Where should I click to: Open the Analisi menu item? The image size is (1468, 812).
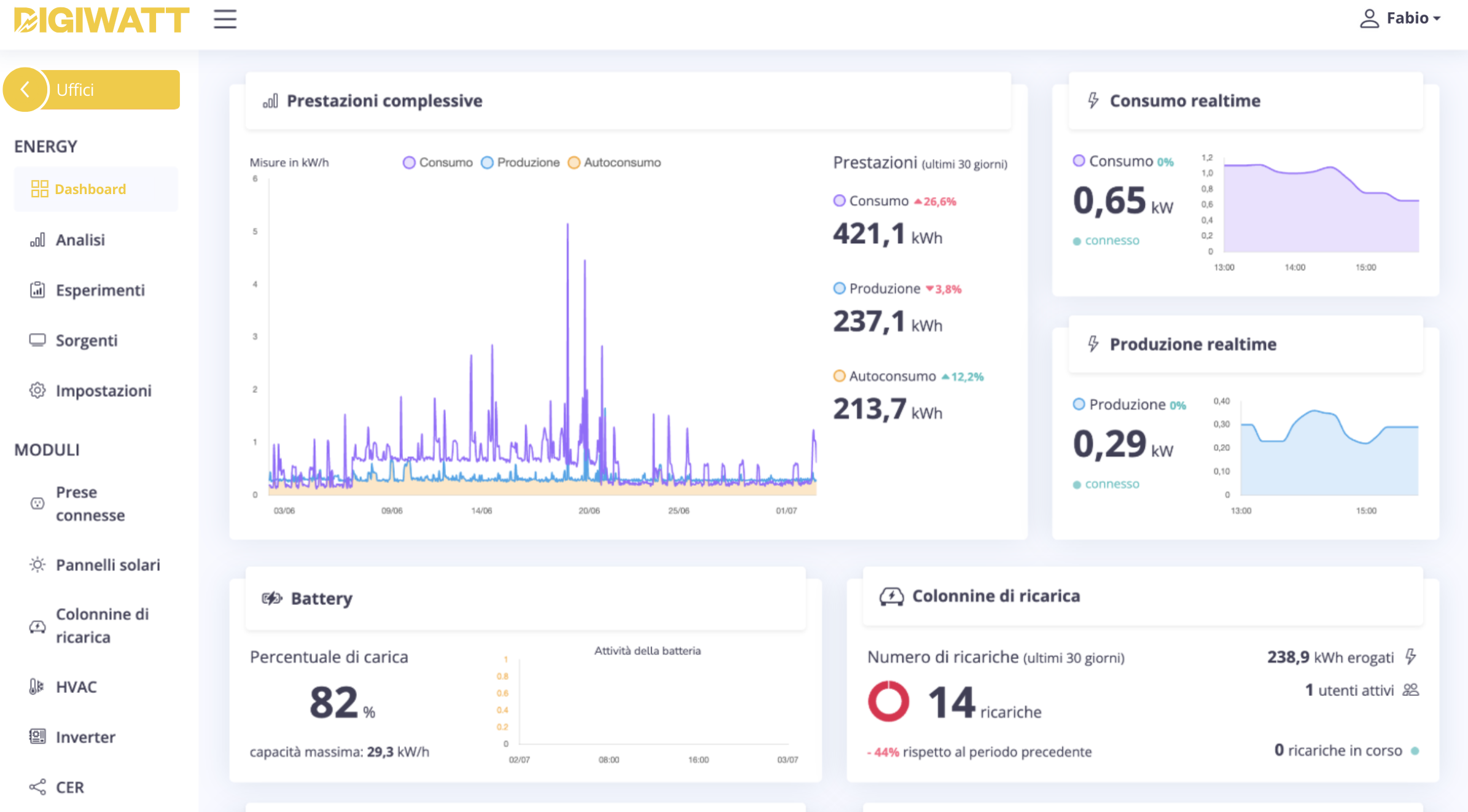80,240
